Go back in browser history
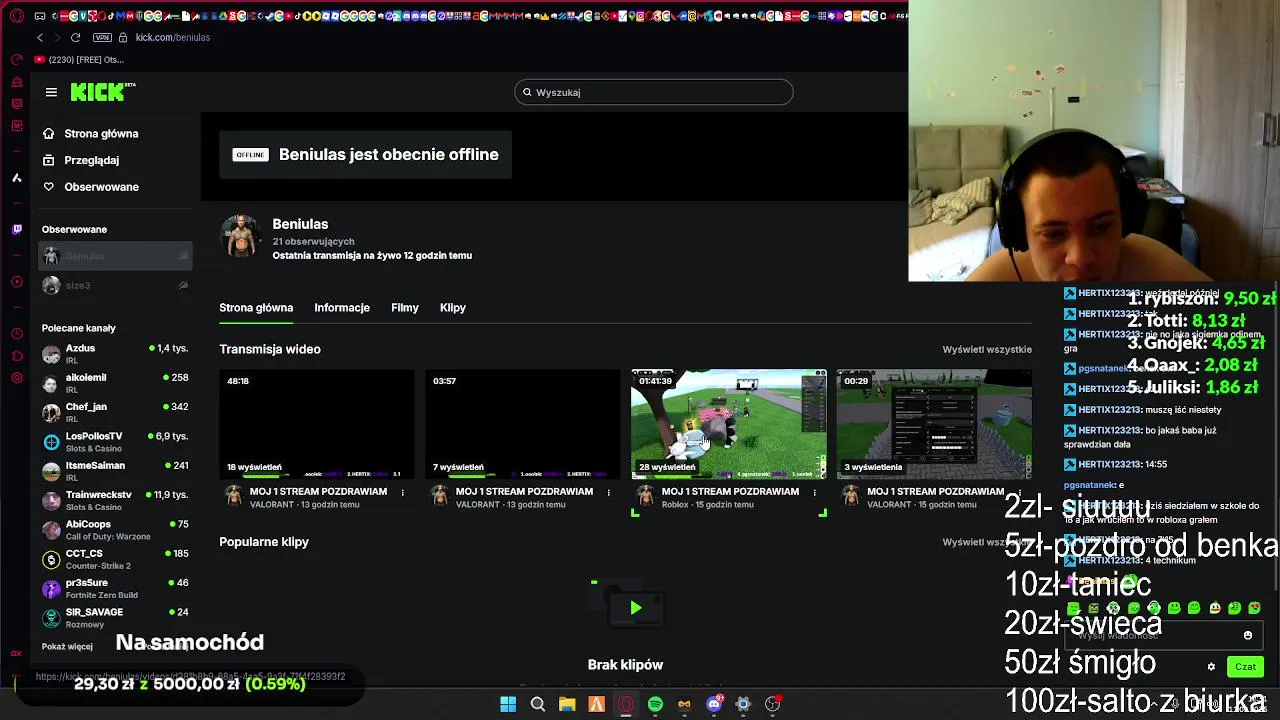1280x720 pixels. click(40, 37)
